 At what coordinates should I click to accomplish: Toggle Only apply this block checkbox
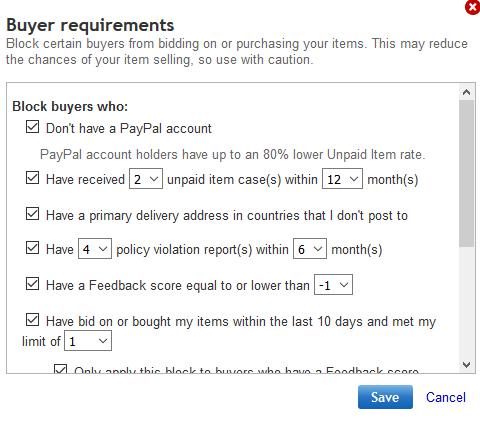pyautogui.click(x=60, y=369)
